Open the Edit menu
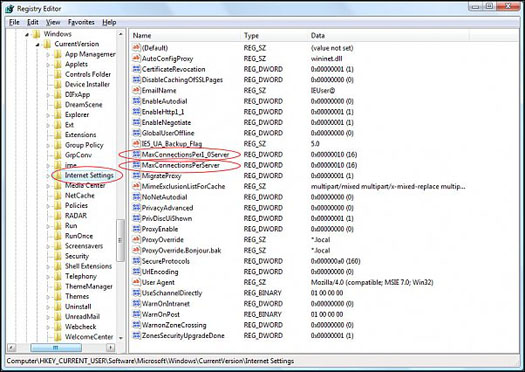 [x=33, y=22]
